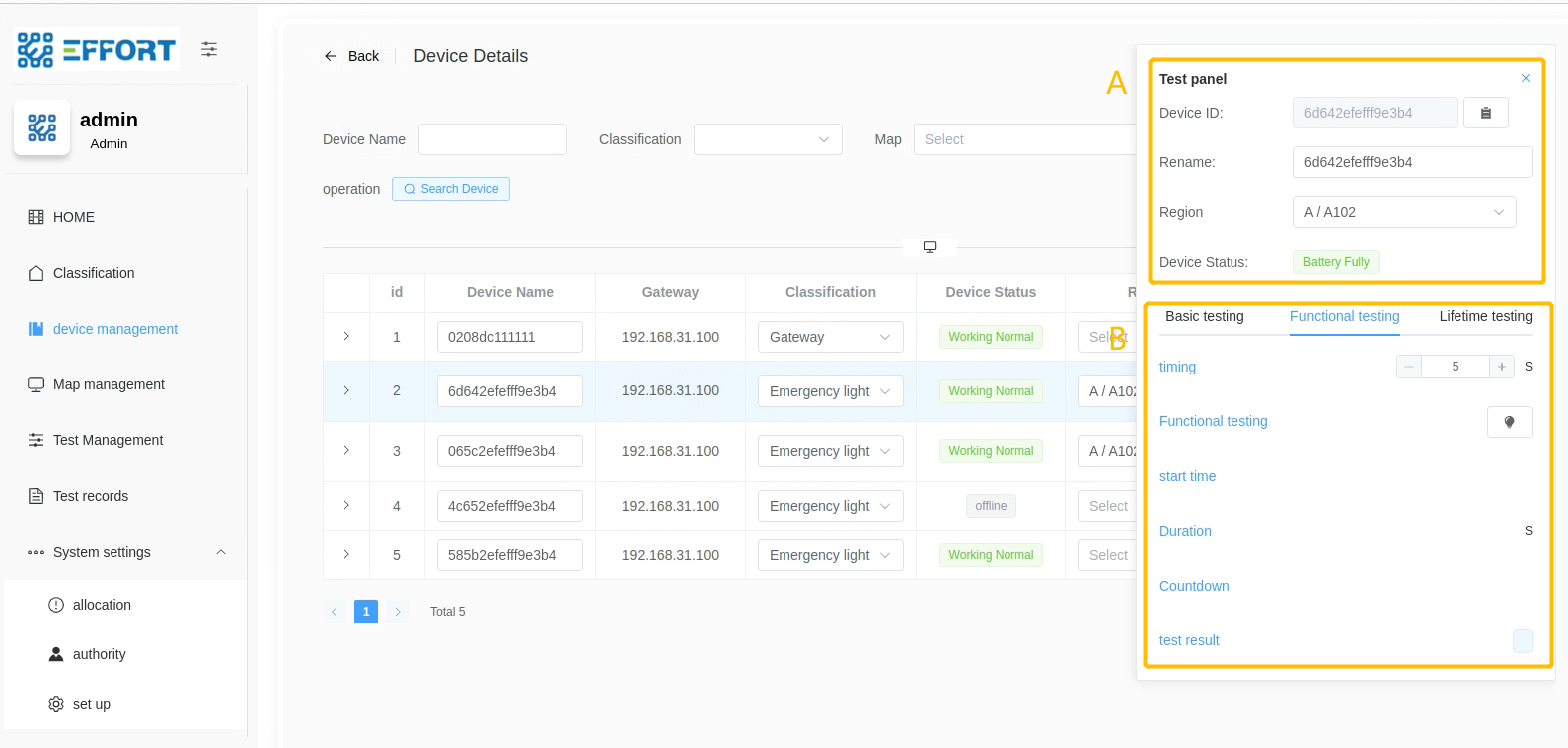Viewport: 1568px width, 748px height.
Task: Expand row 3 device details
Action: (x=346, y=451)
